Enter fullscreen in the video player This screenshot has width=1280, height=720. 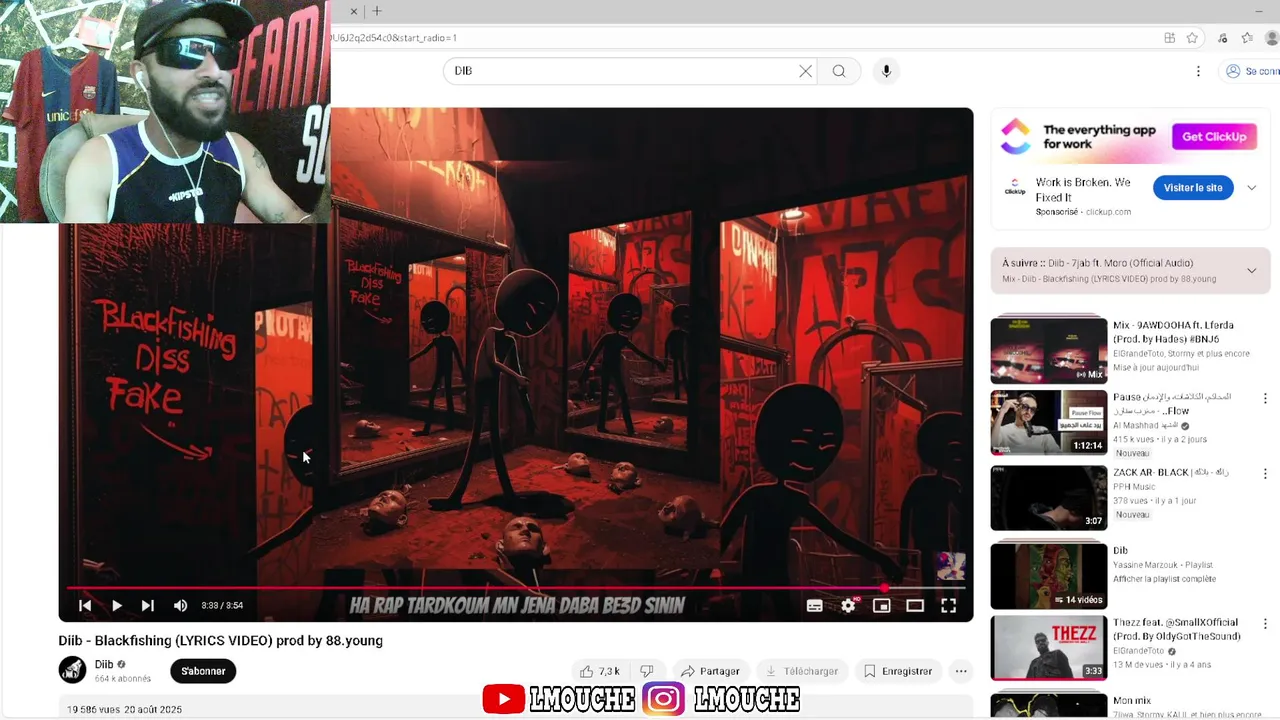pyautogui.click(x=948, y=605)
